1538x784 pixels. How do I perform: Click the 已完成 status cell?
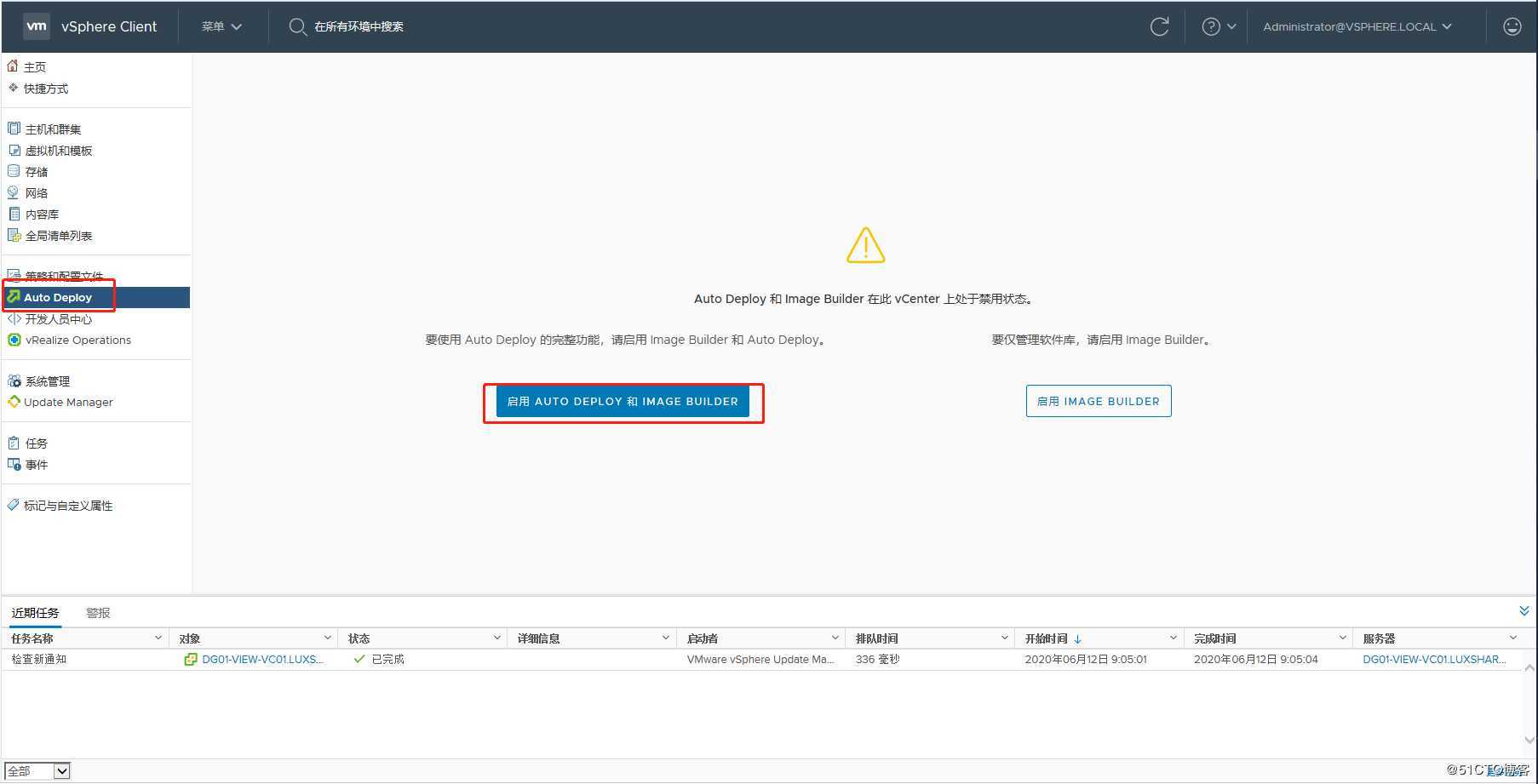[x=388, y=659]
